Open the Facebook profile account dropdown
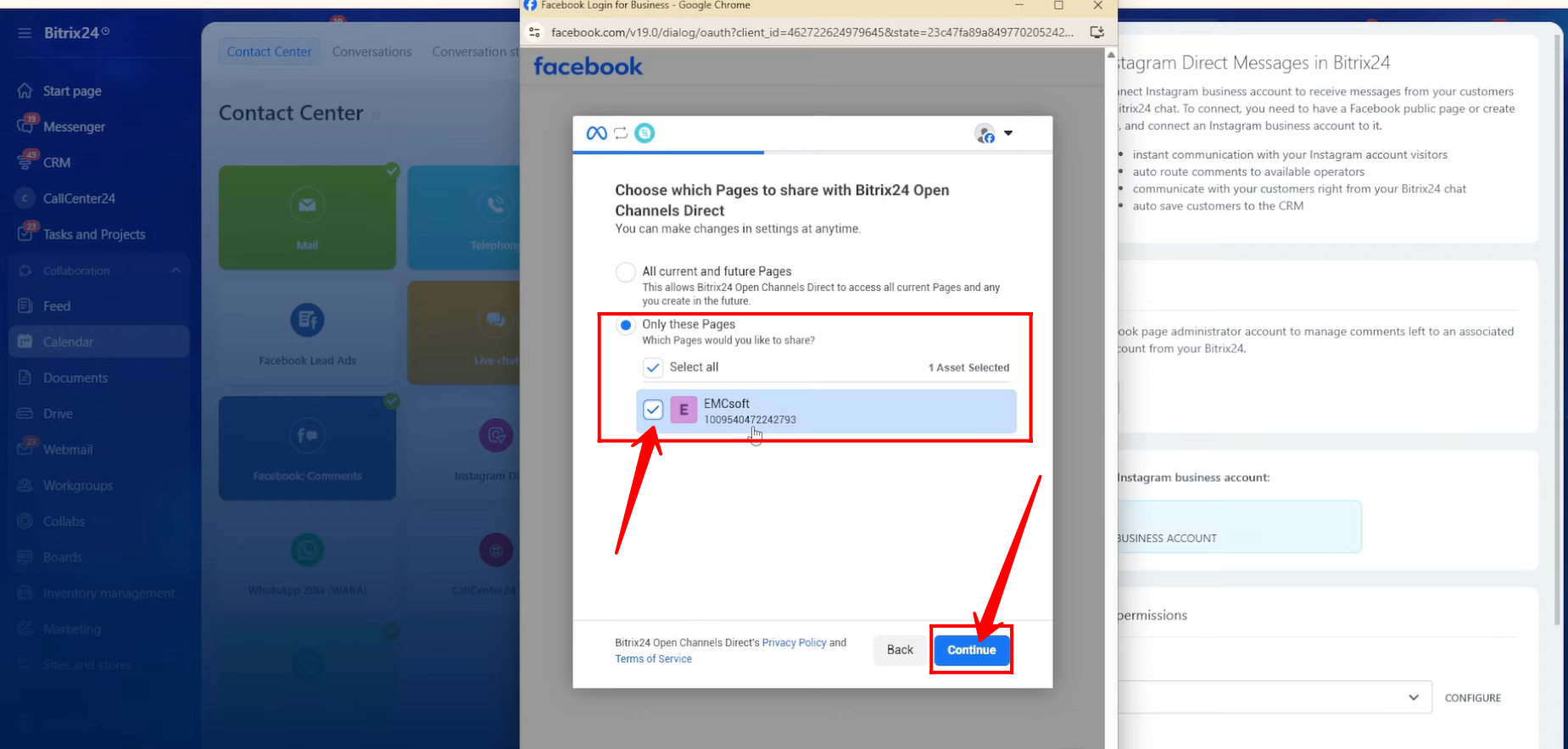The width and height of the screenshot is (1568, 749). 994,133
